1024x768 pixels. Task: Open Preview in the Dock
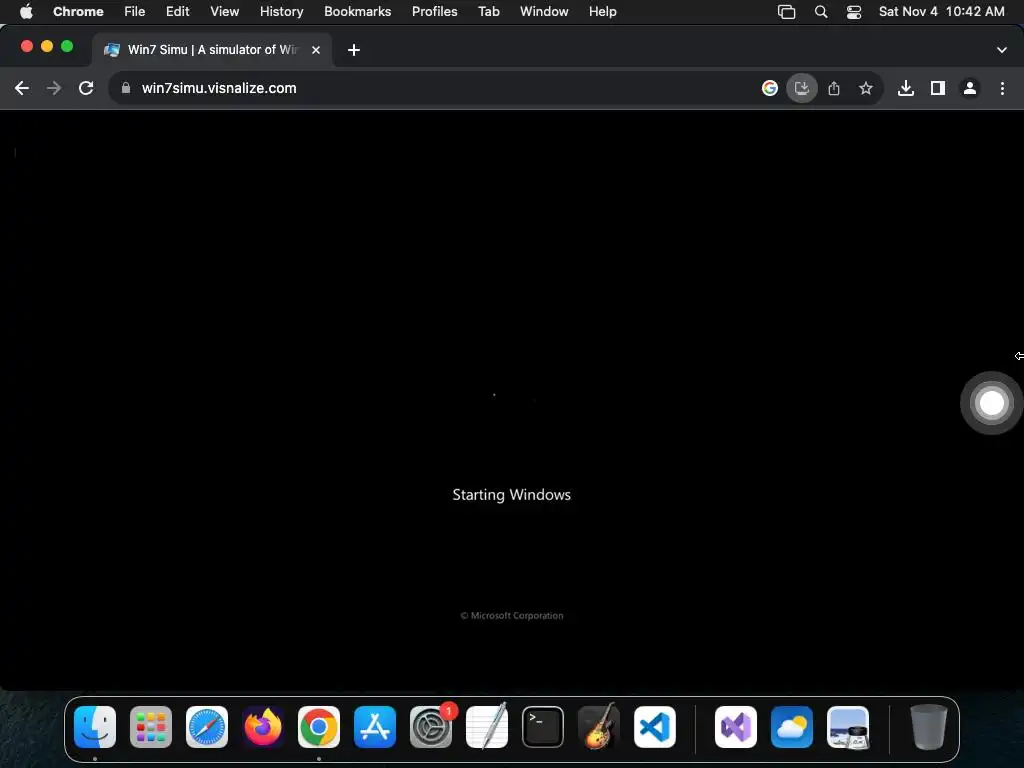pos(848,727)
